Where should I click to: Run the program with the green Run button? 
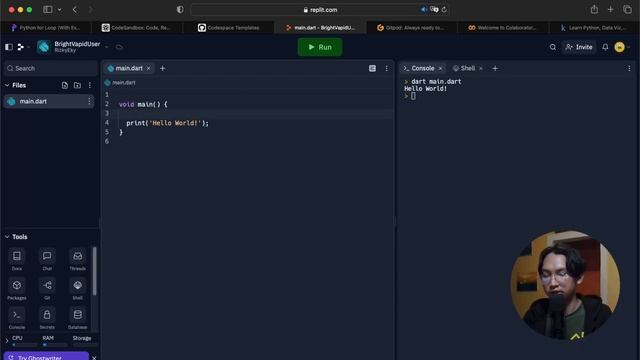(320, 47)
